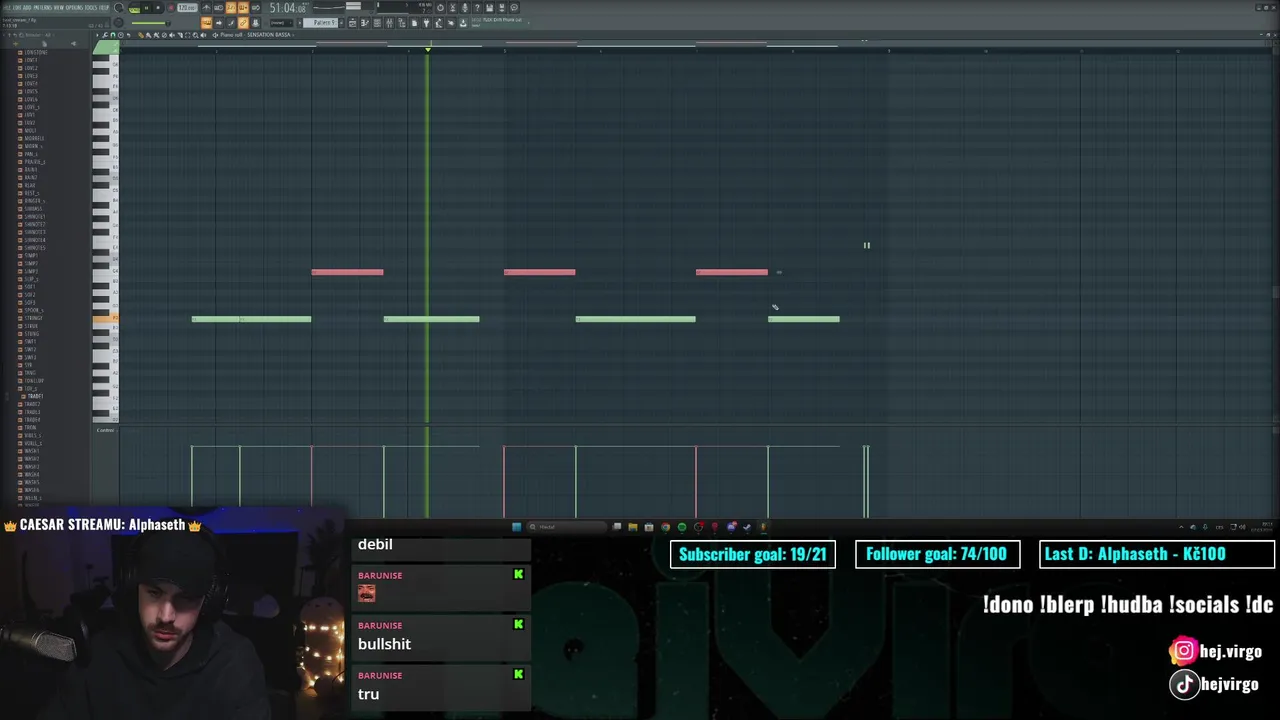Select the Select tool
The height and width of the screenshot is (720, 1280).
188,35
